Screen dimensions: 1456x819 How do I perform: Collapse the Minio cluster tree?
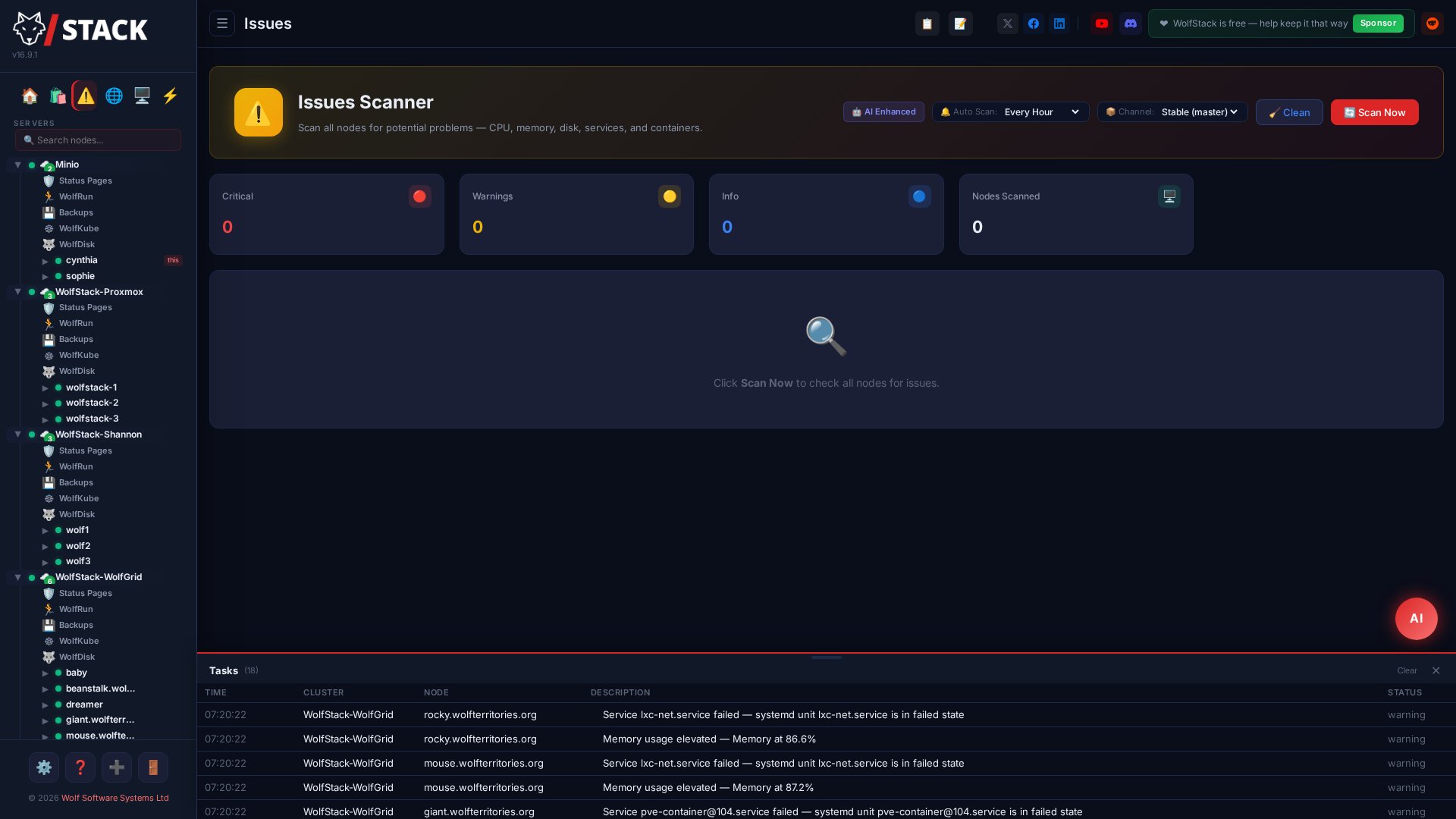pyautogui.click(x=17, y=165)
